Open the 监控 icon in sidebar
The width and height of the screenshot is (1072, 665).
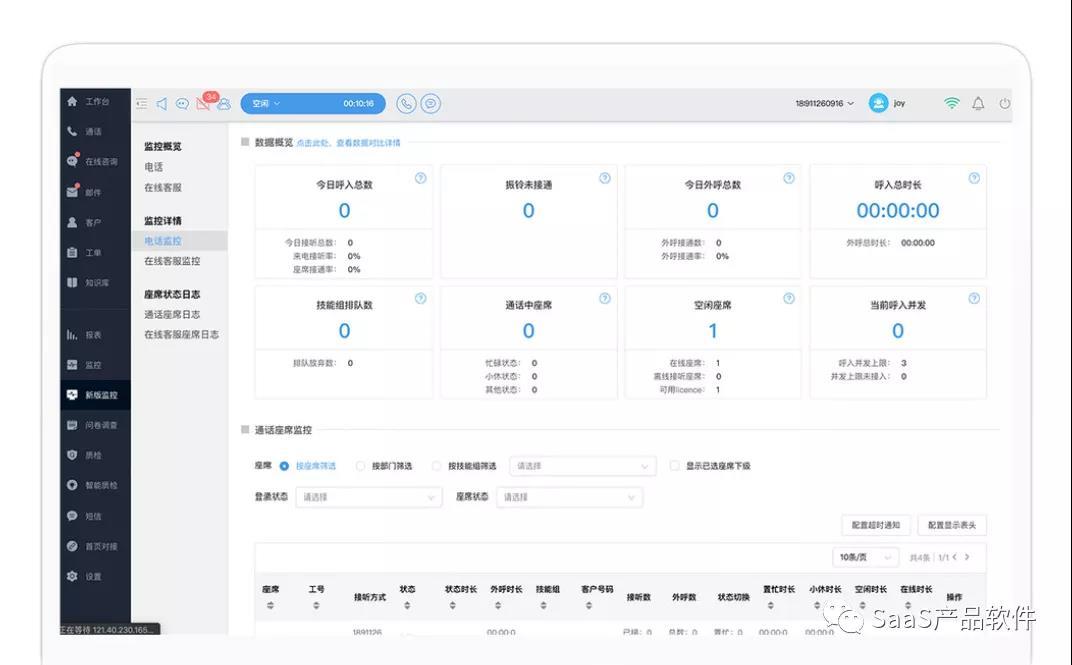(72, 365)
